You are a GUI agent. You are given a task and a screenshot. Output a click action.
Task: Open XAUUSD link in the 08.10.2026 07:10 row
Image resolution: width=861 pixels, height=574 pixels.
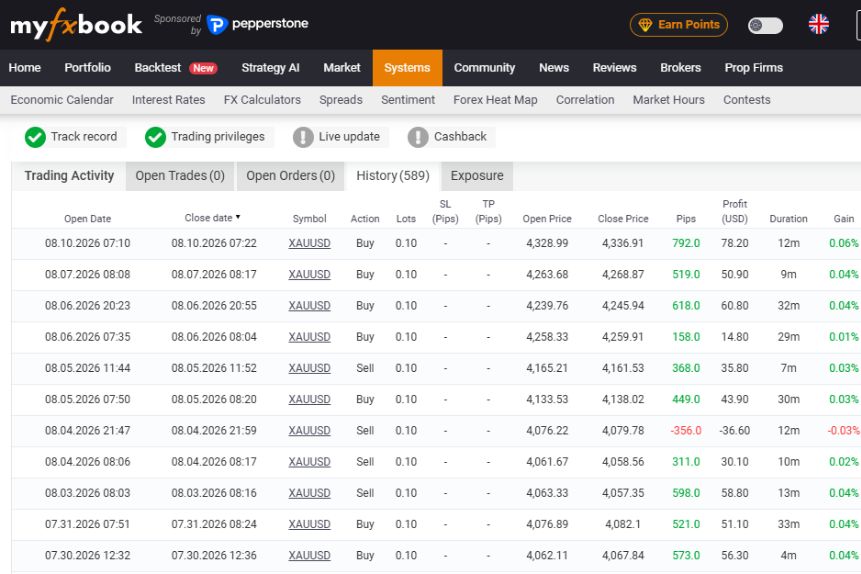point(309,243)
